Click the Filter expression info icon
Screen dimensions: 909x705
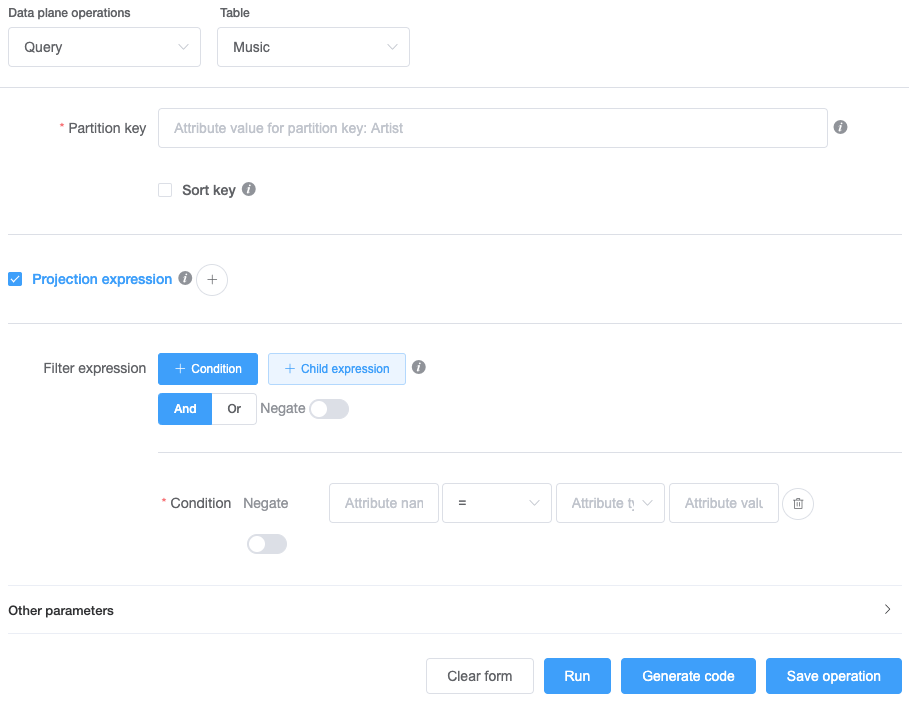(419, 368)
